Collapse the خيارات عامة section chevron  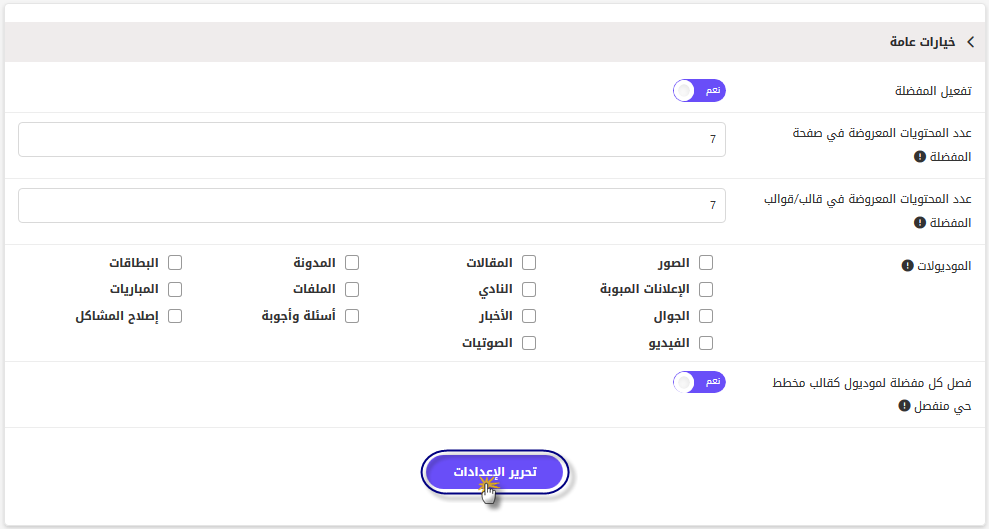pyautogui.click(x=971, y=42)
